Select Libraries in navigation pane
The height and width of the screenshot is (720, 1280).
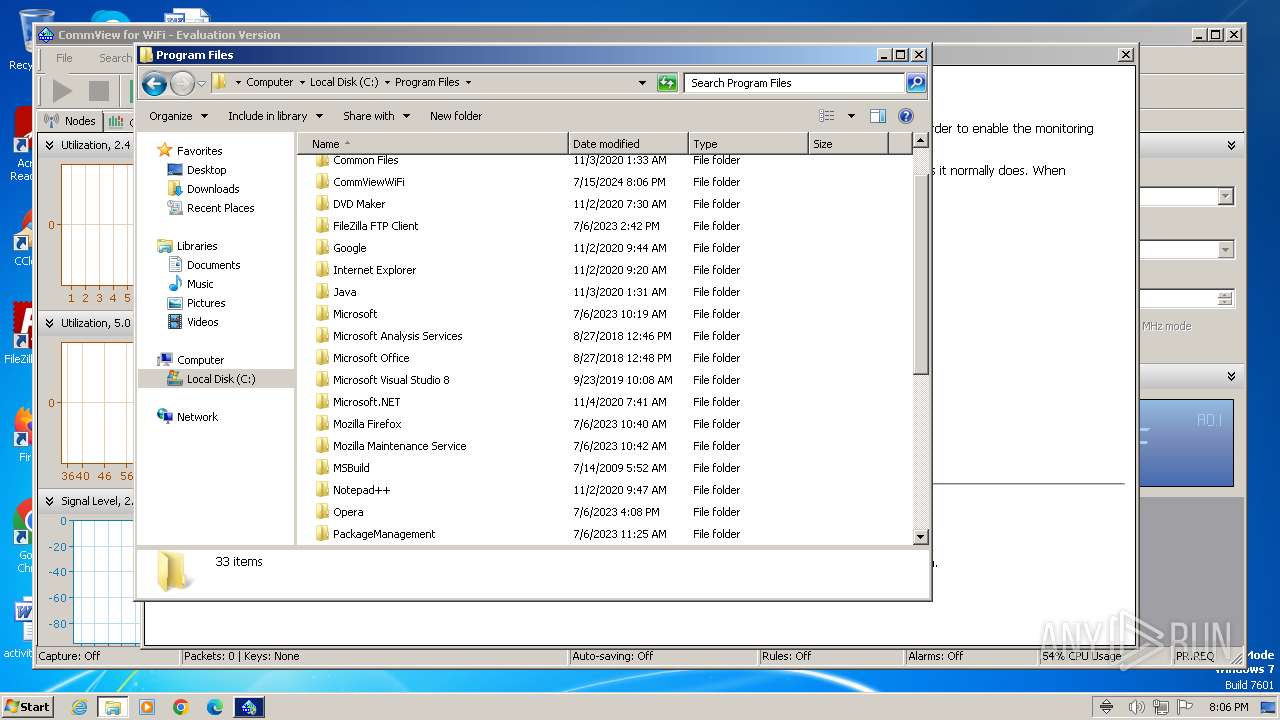(x=197, y=246)
